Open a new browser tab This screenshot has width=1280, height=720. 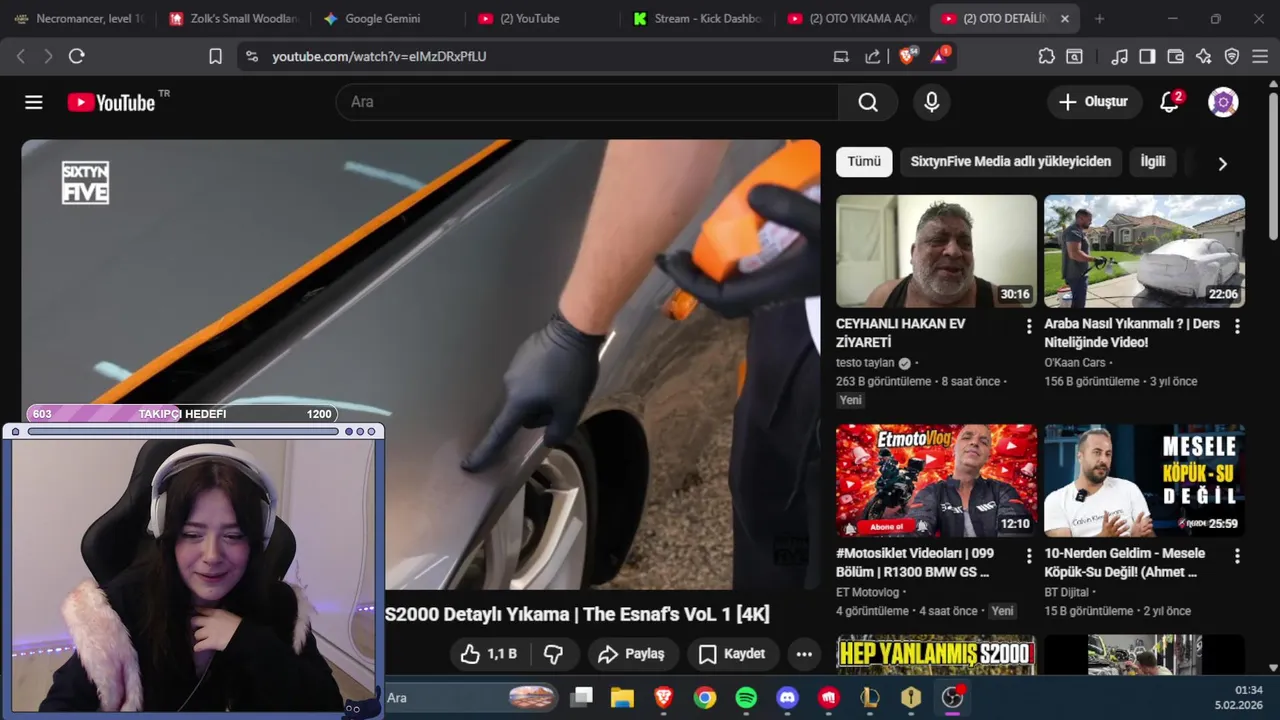click(x=1100, y=19)
